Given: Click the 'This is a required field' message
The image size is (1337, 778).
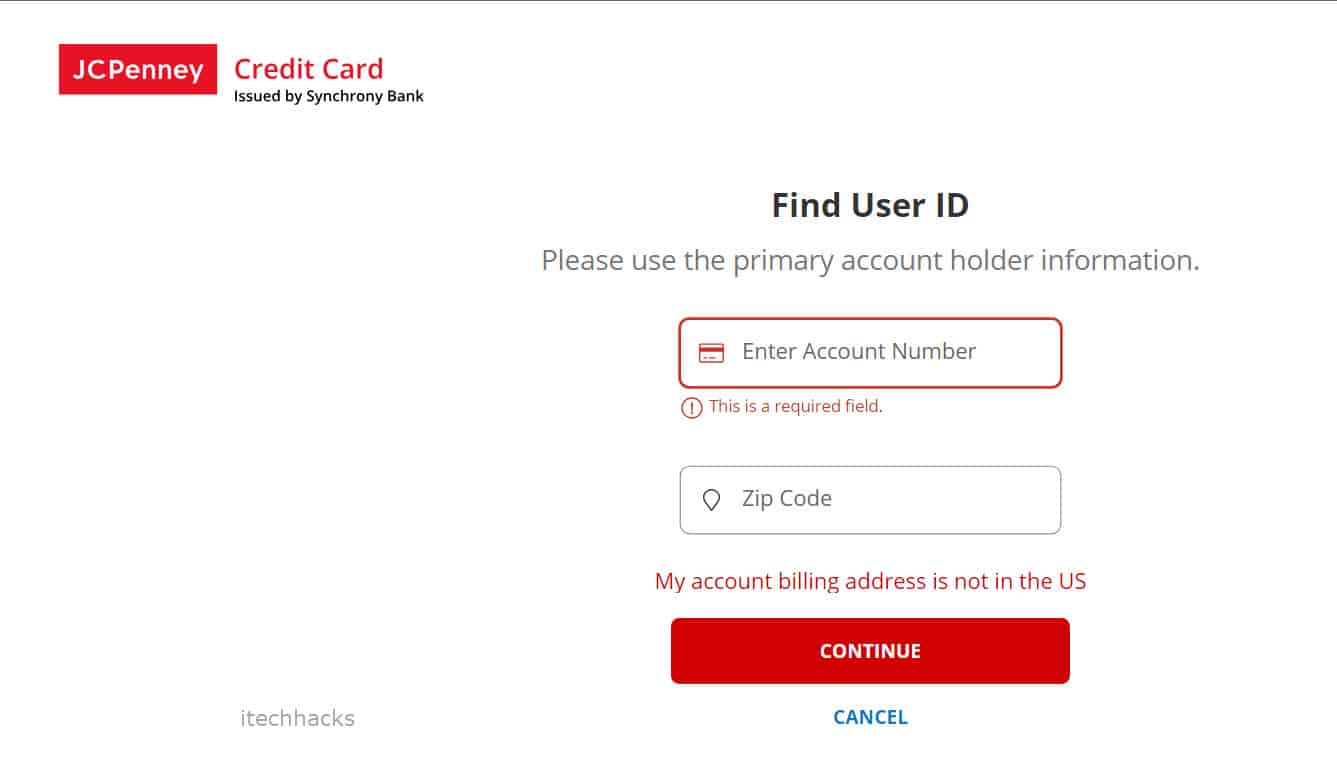Looking at the screenshot, I should (795, 407).
